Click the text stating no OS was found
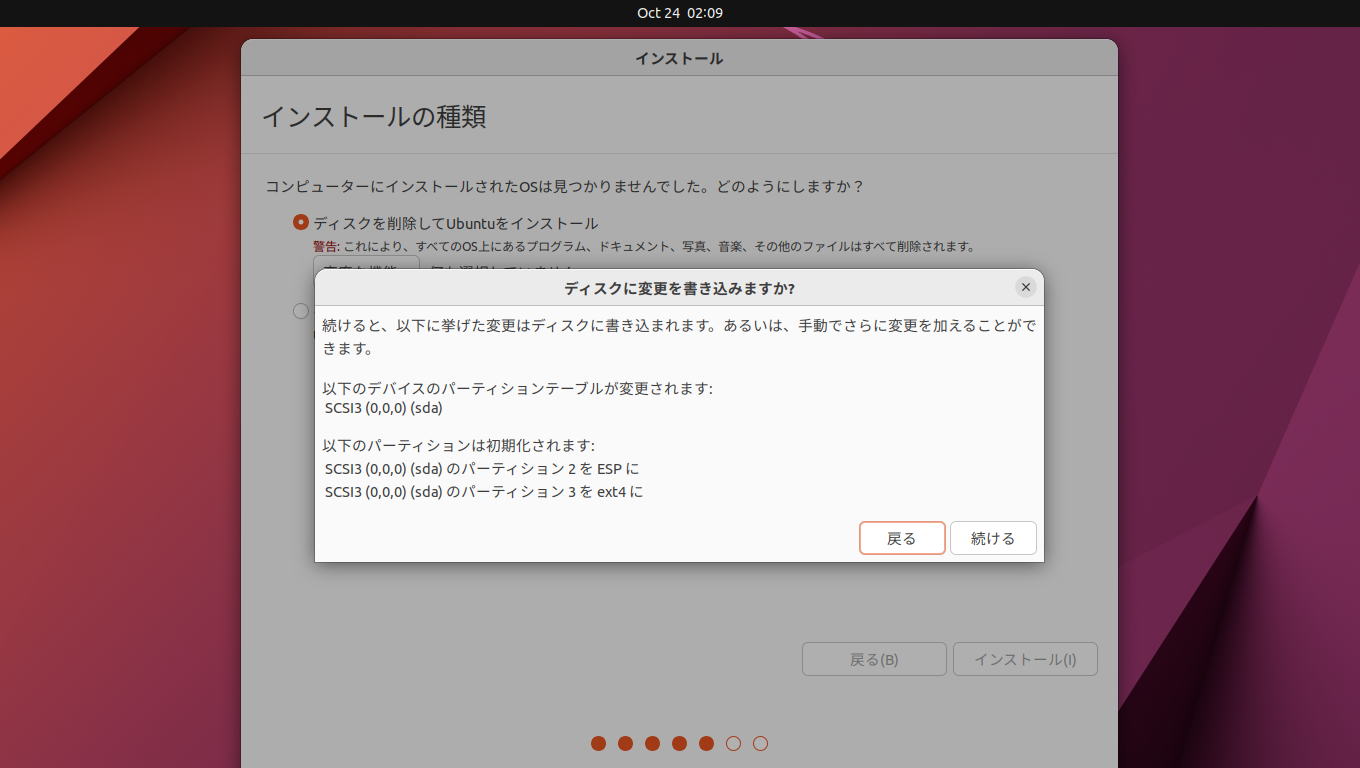 pyautogui.click(x=564, y=187)
